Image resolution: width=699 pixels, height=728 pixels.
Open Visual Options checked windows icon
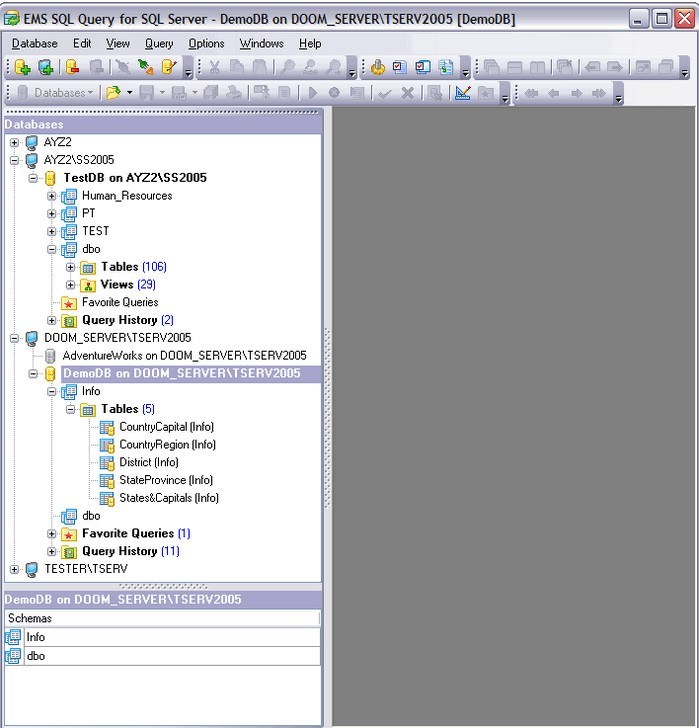423,68
